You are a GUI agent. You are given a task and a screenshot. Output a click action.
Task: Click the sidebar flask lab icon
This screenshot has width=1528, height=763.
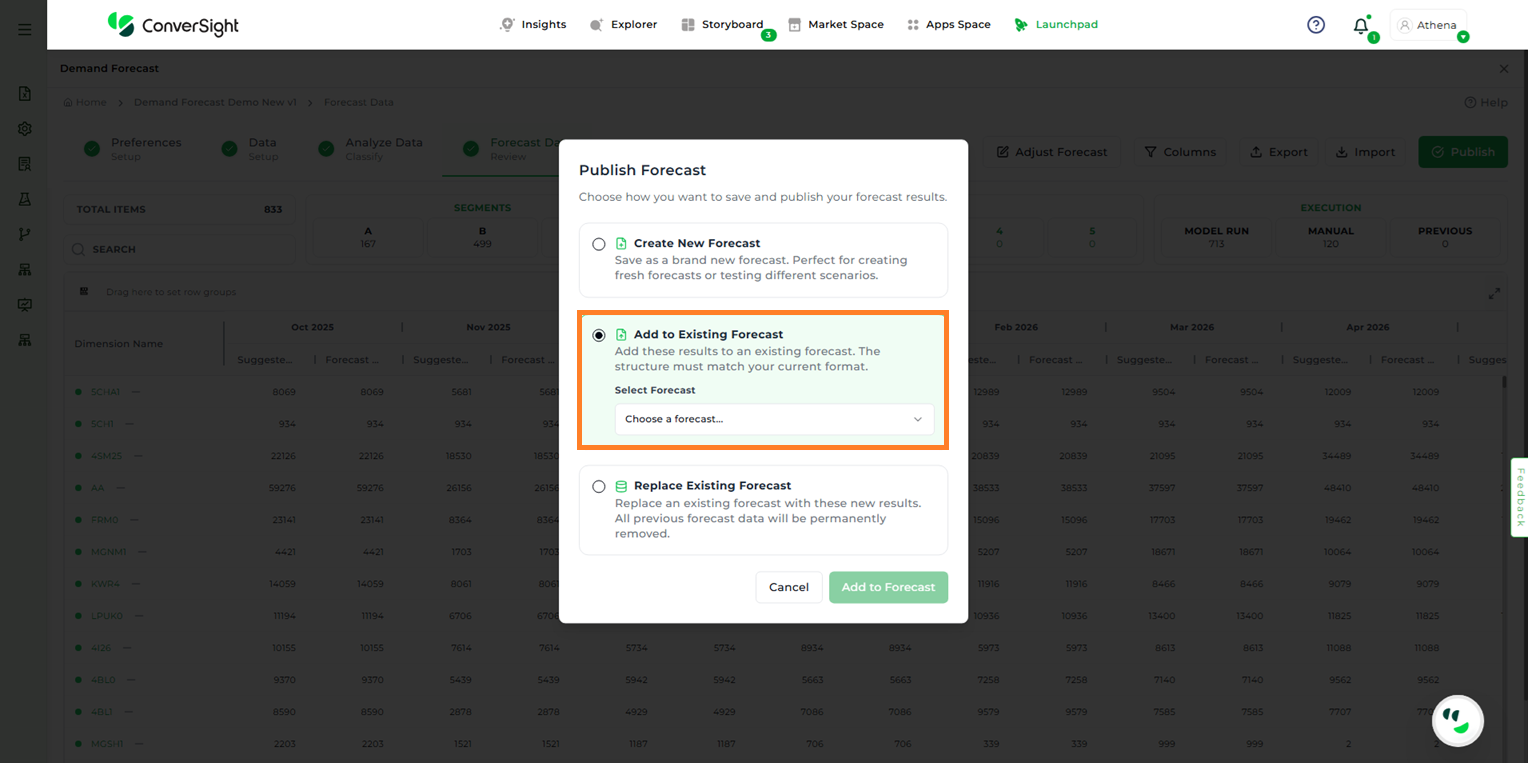pyautogui.click(x=25, y=199)
